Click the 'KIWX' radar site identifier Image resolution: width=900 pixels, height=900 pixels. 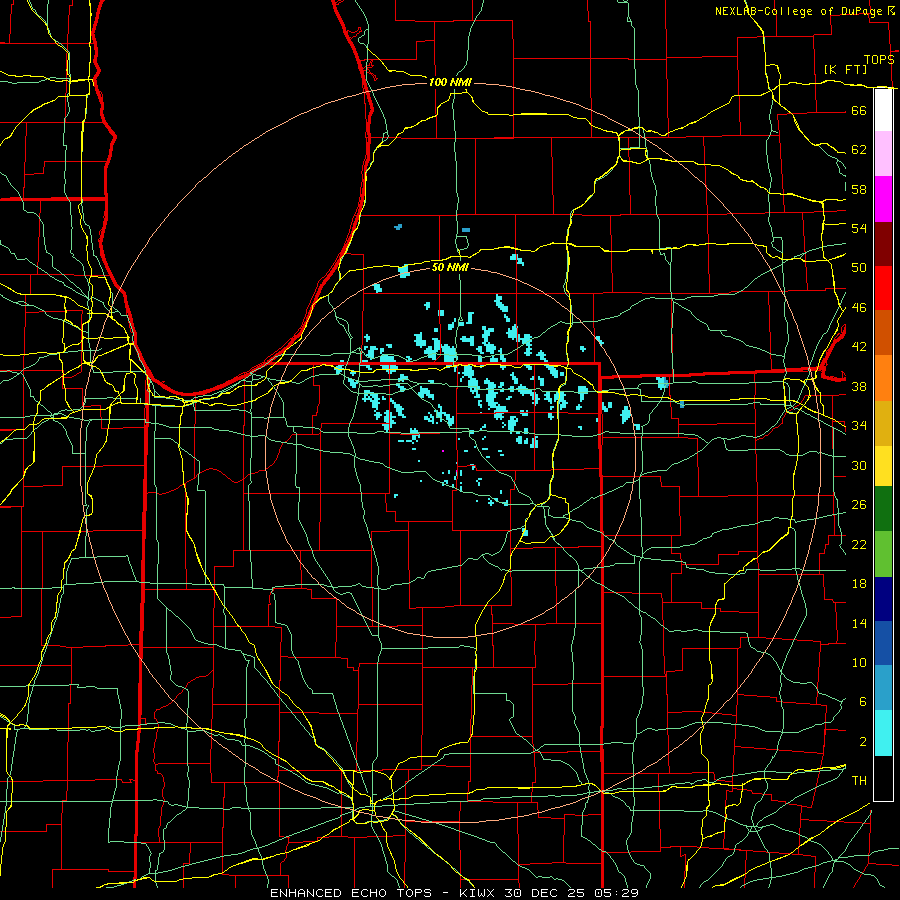[479, 893]
